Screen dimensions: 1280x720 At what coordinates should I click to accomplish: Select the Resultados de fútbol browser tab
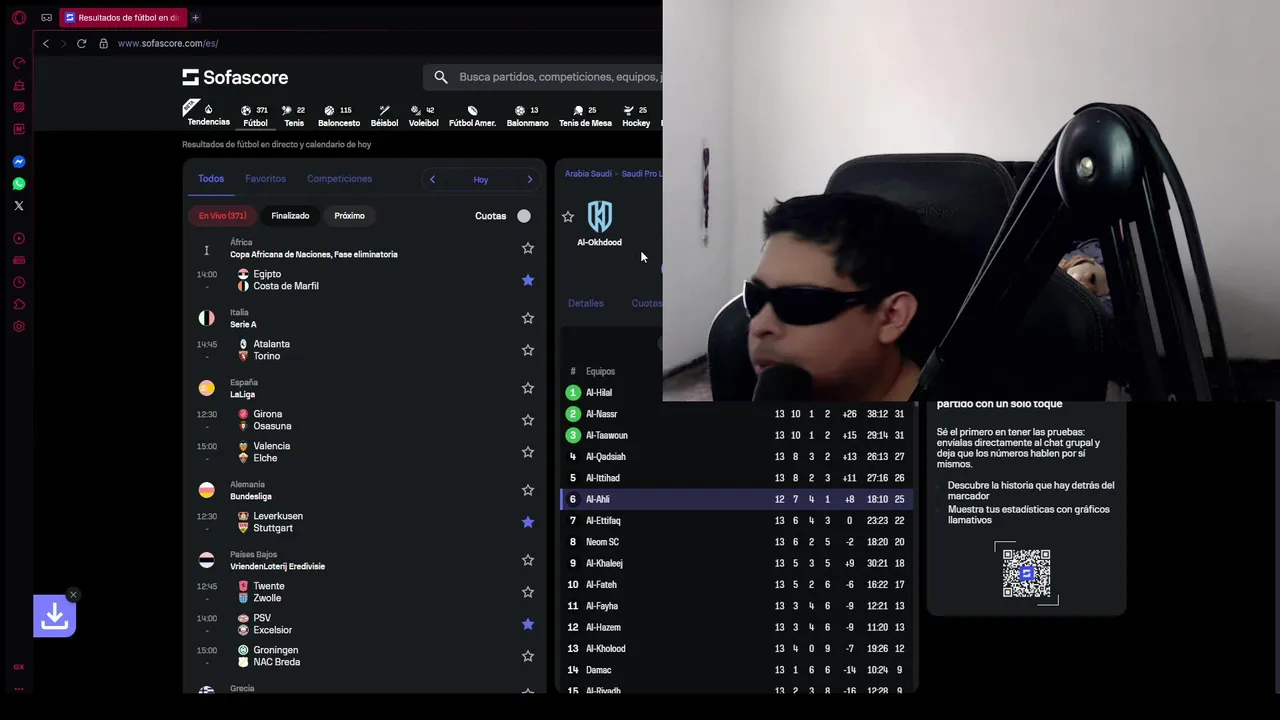click(x=122, y=18)
